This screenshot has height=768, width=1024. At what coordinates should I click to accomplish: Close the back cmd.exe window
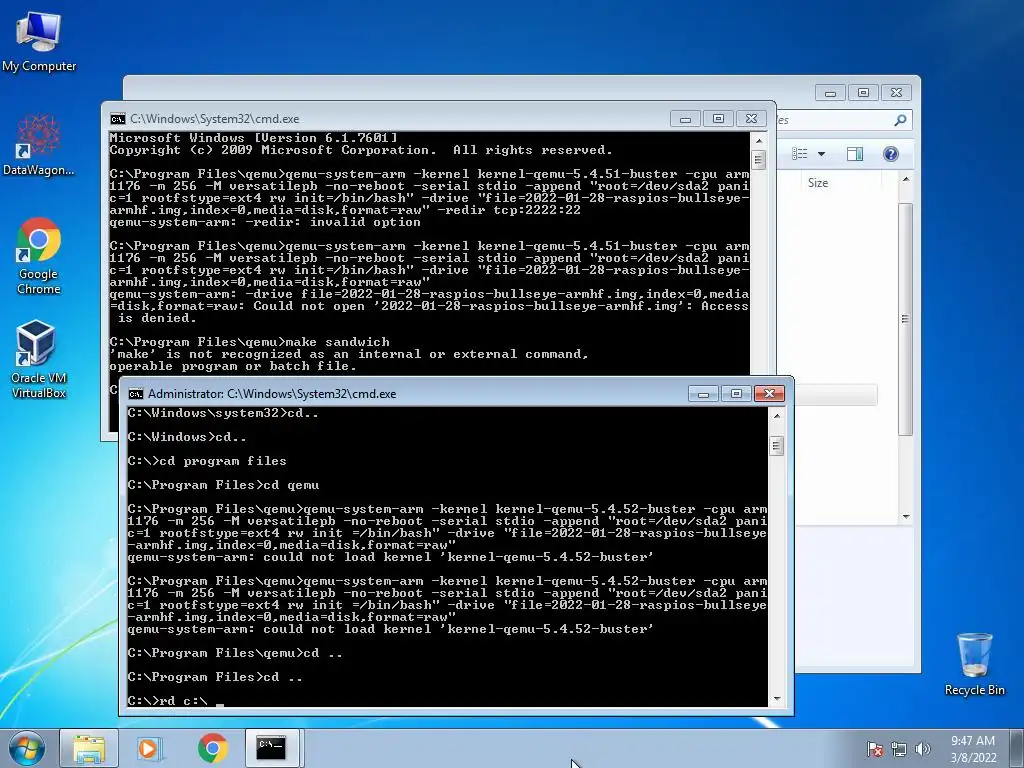[x=751, y=119]
